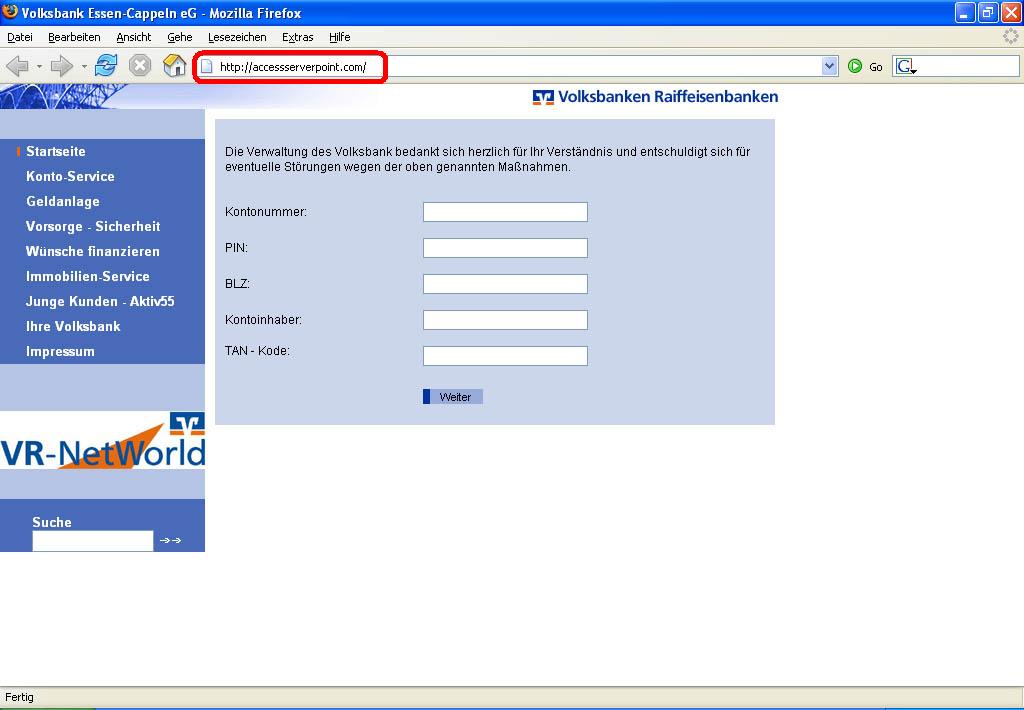Open the Back history dropdown arrow
This screenshot has width=1024, height=710.
click(x=39, y=67)
